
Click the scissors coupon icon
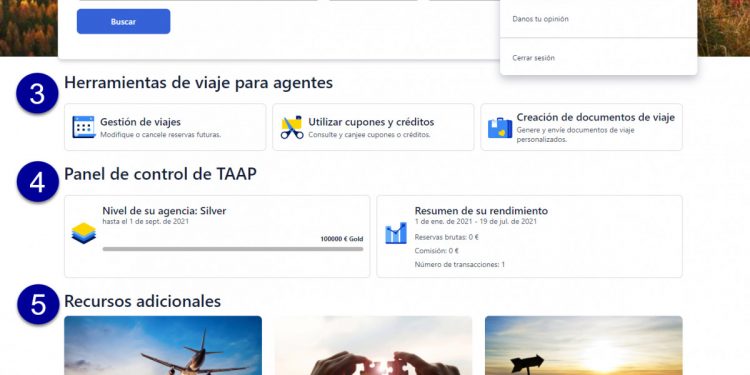pos(292,127)
